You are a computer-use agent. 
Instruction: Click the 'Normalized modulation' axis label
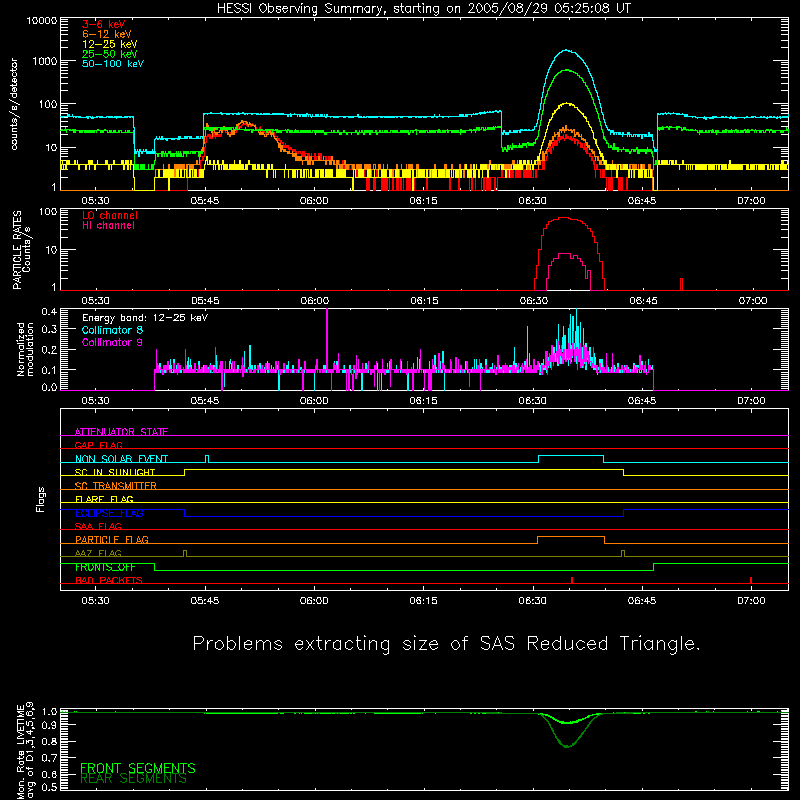(25, 349)
